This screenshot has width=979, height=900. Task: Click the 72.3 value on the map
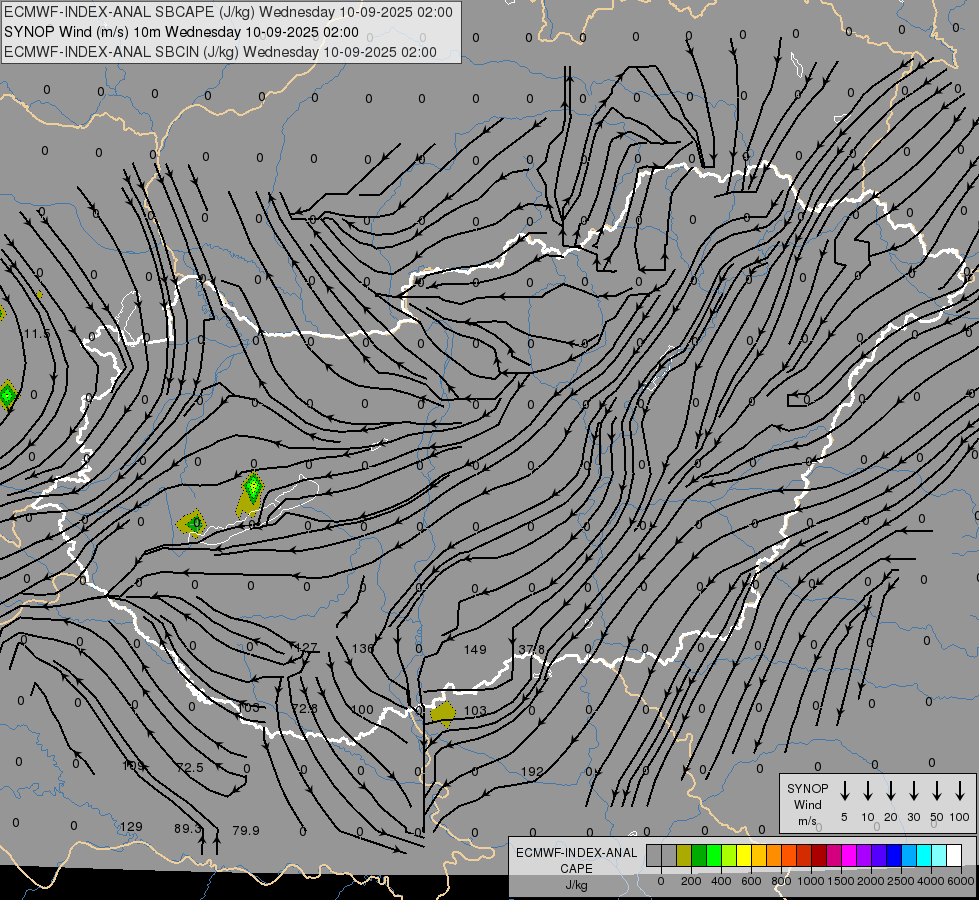[x=305, y=708]
